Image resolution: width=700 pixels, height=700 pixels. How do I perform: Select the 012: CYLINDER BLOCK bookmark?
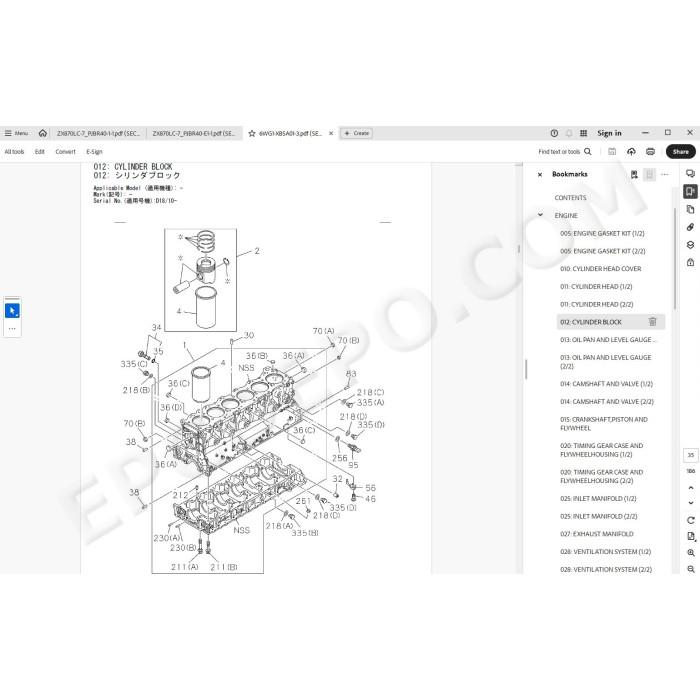click(591, 322)
